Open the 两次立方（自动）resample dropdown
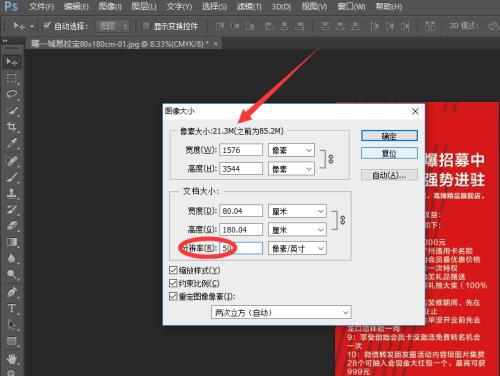This screenshot has width=500, height=376. pyautogui.click(x=281, y=313)
